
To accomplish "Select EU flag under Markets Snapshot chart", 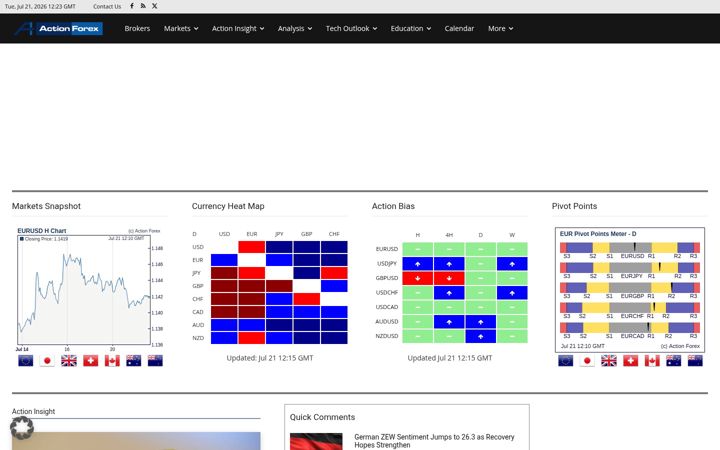I will (x=26, y=360).
